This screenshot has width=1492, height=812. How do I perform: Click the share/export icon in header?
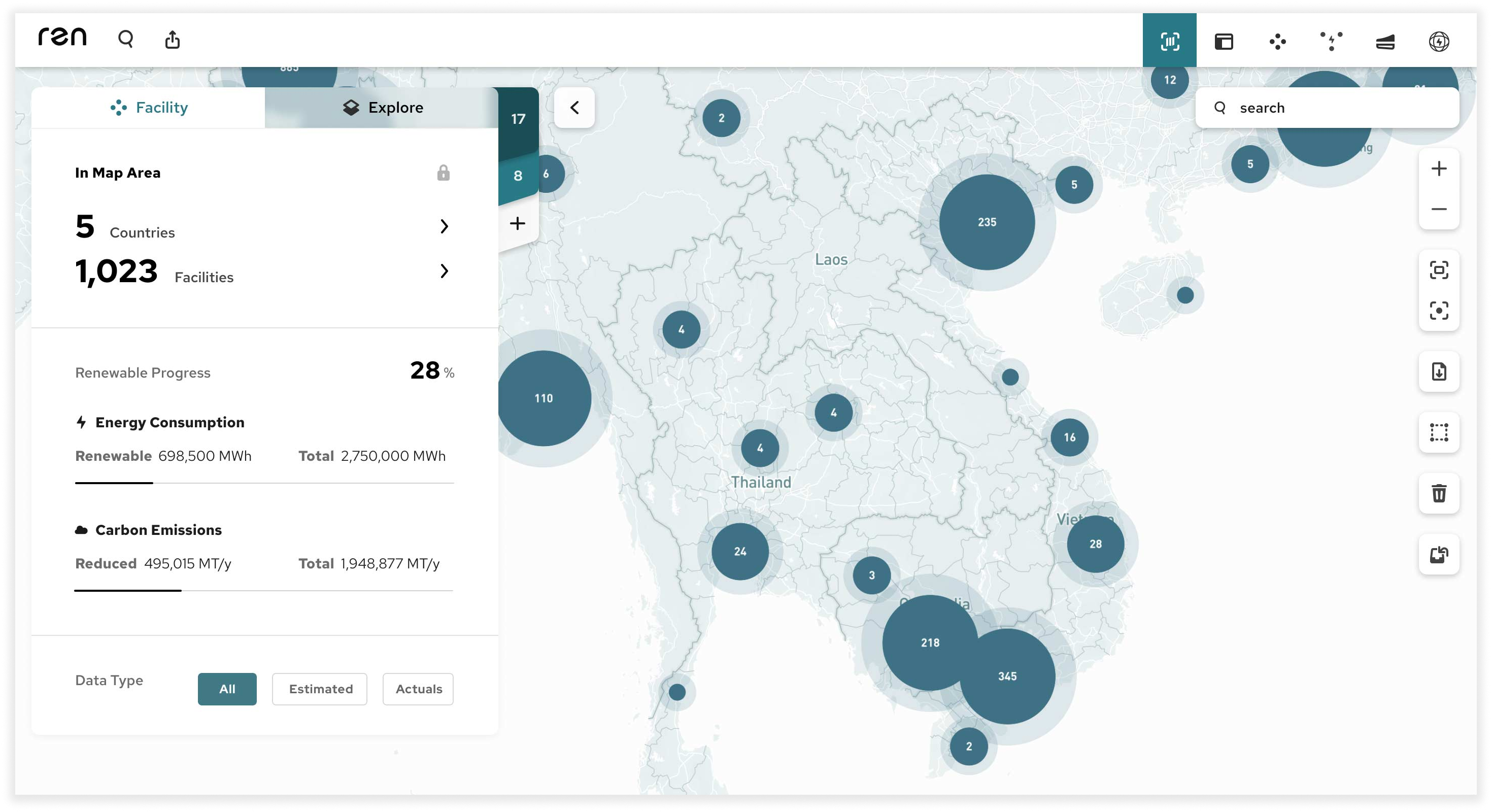coord(172,40)
